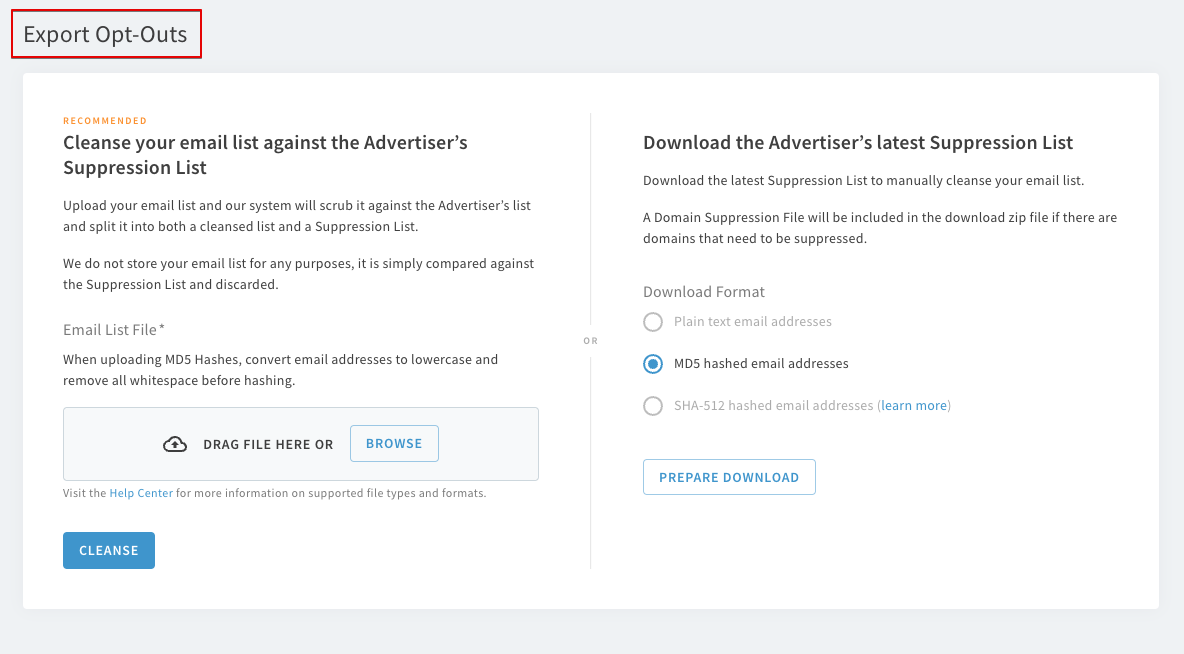
Task: Select Plain text email addresses format
Action: coord(653,322)
